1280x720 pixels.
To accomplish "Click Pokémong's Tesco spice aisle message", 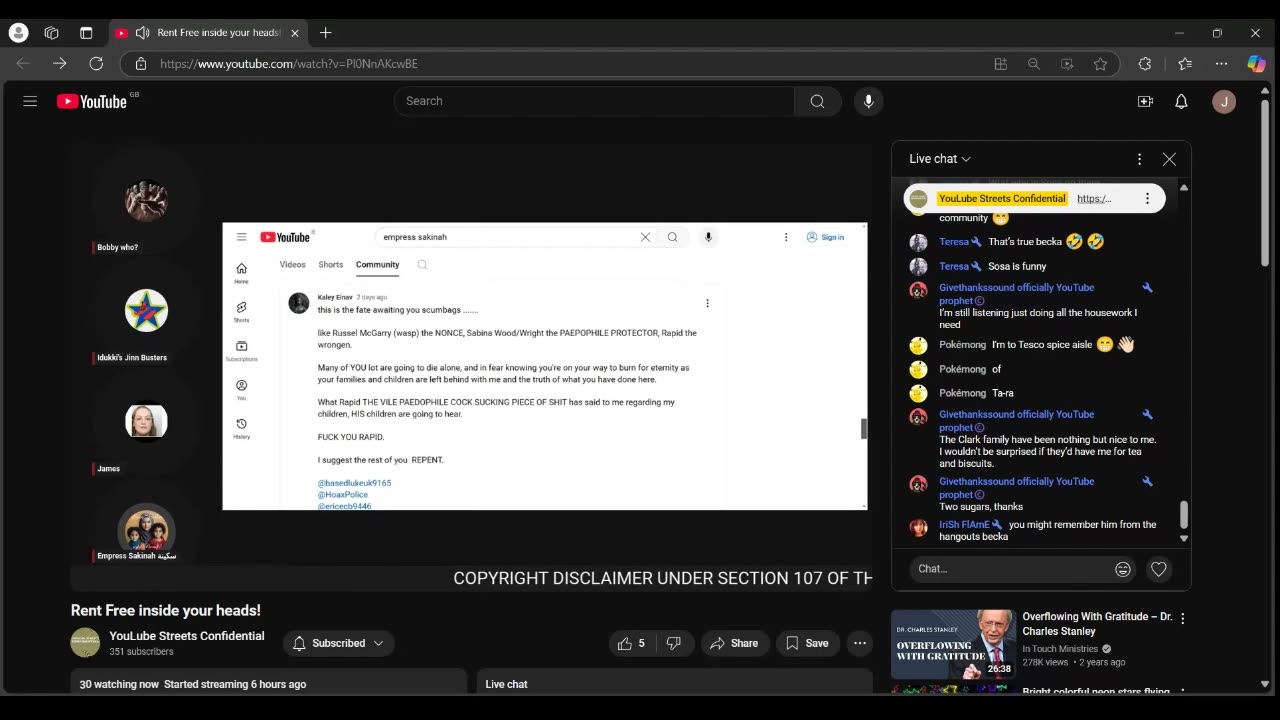I will (x=1063, y=345).
